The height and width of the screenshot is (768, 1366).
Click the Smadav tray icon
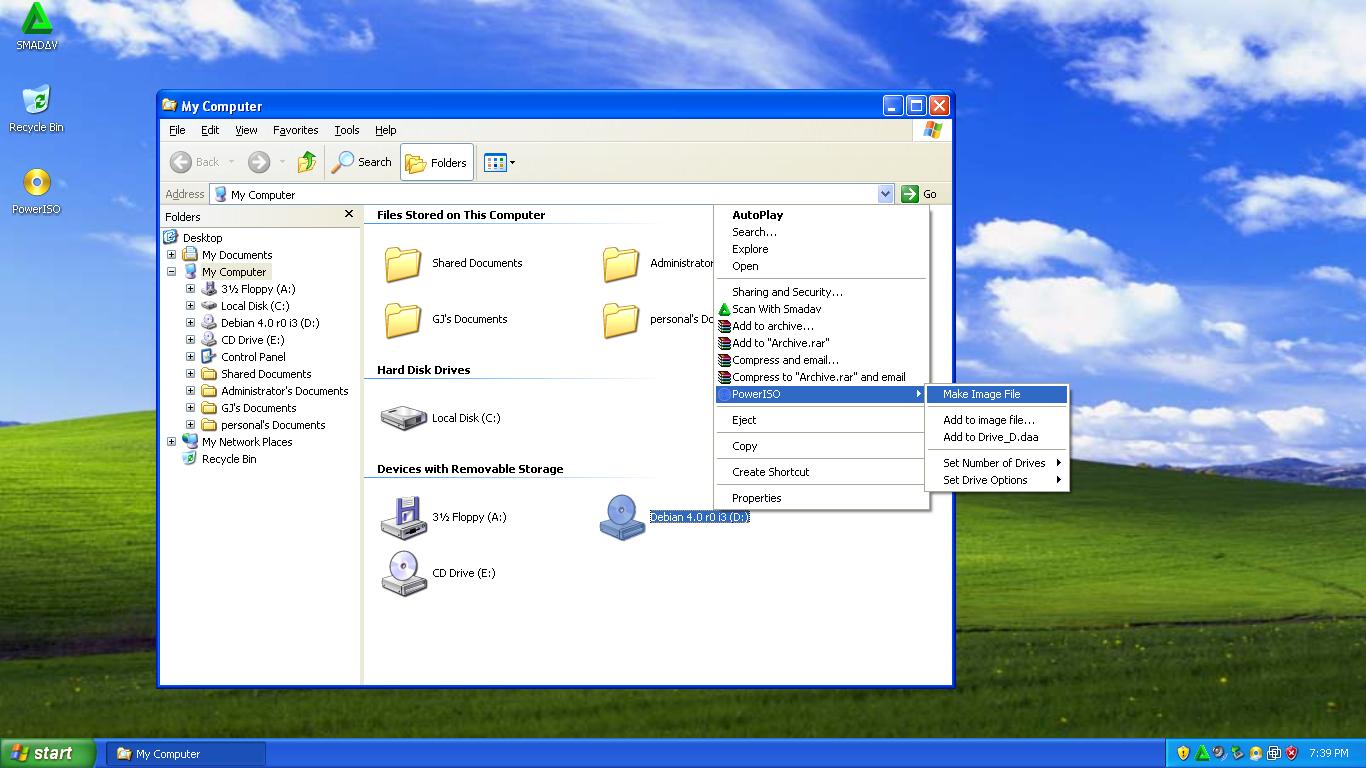pyautogui.click(x=1202, y=753)
